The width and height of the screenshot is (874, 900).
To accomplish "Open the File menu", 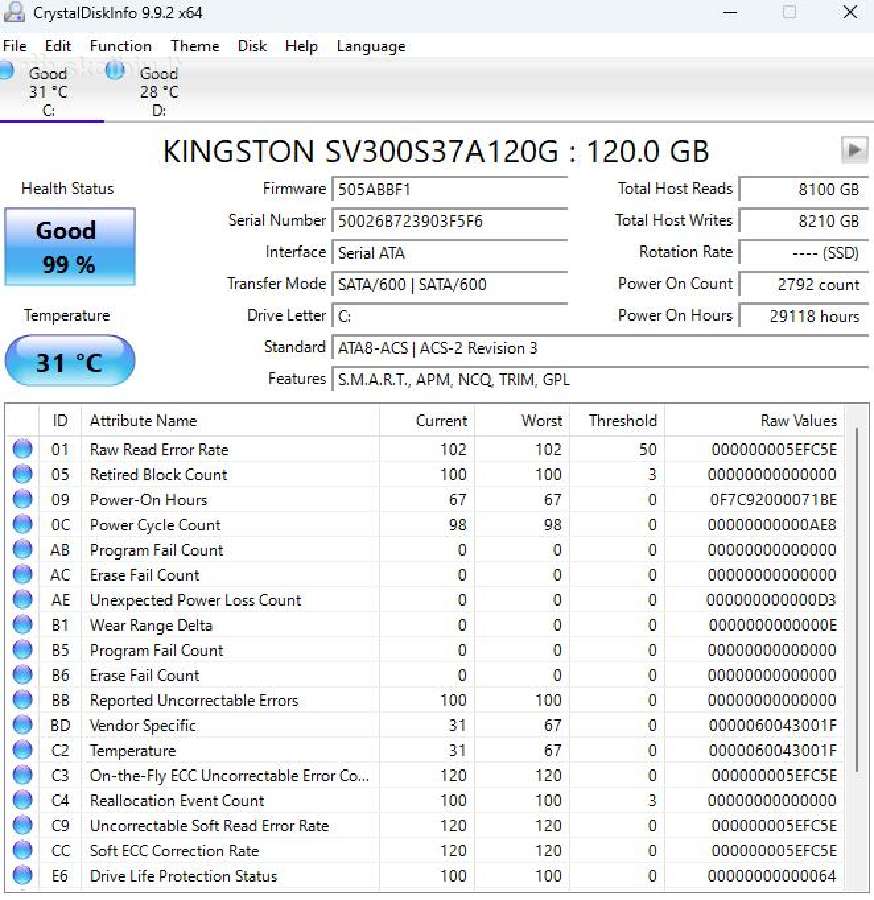I will click(x=14, y=46).
